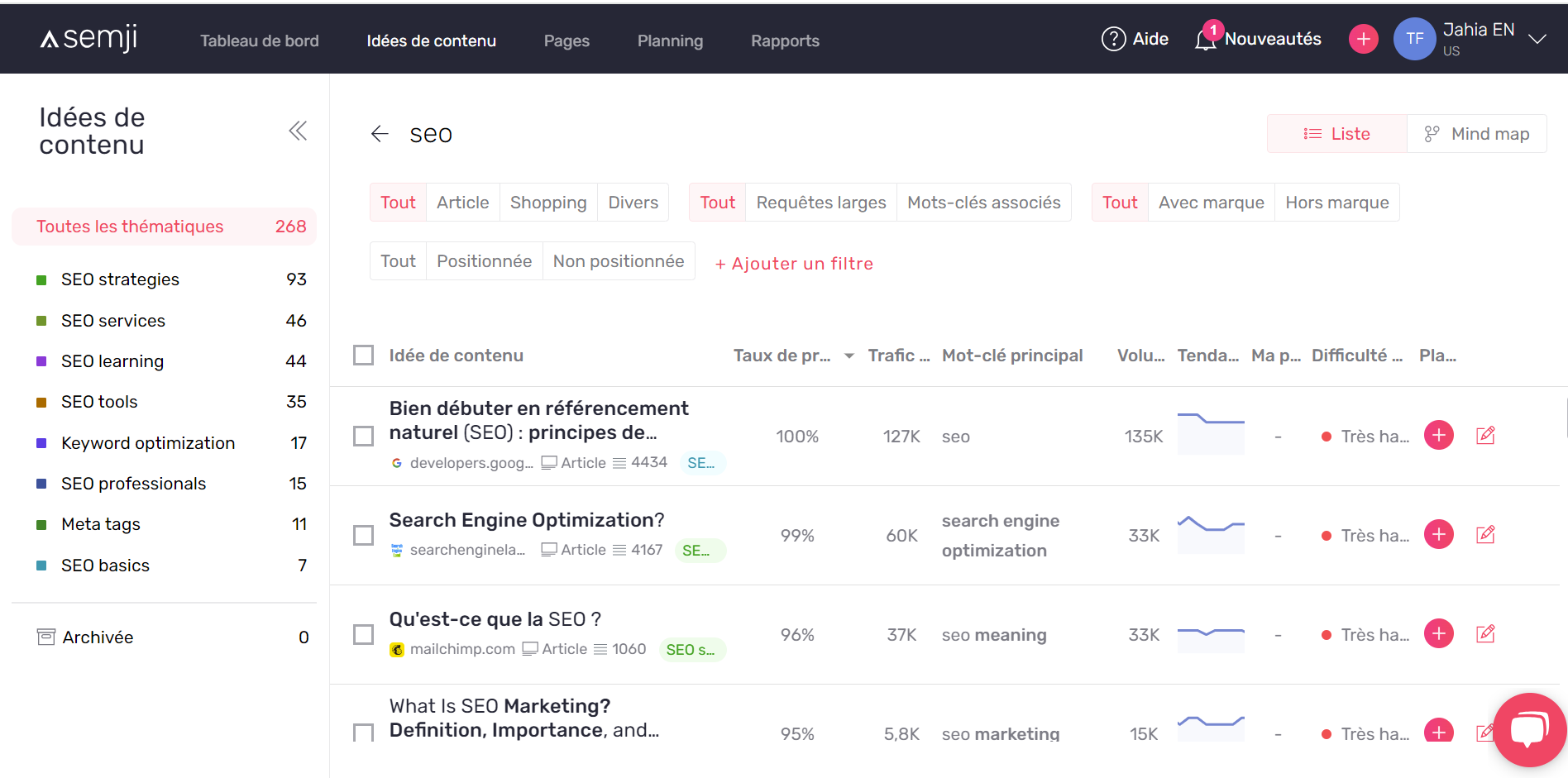Click the pink + create button in the top bar

pos(1363,38)
